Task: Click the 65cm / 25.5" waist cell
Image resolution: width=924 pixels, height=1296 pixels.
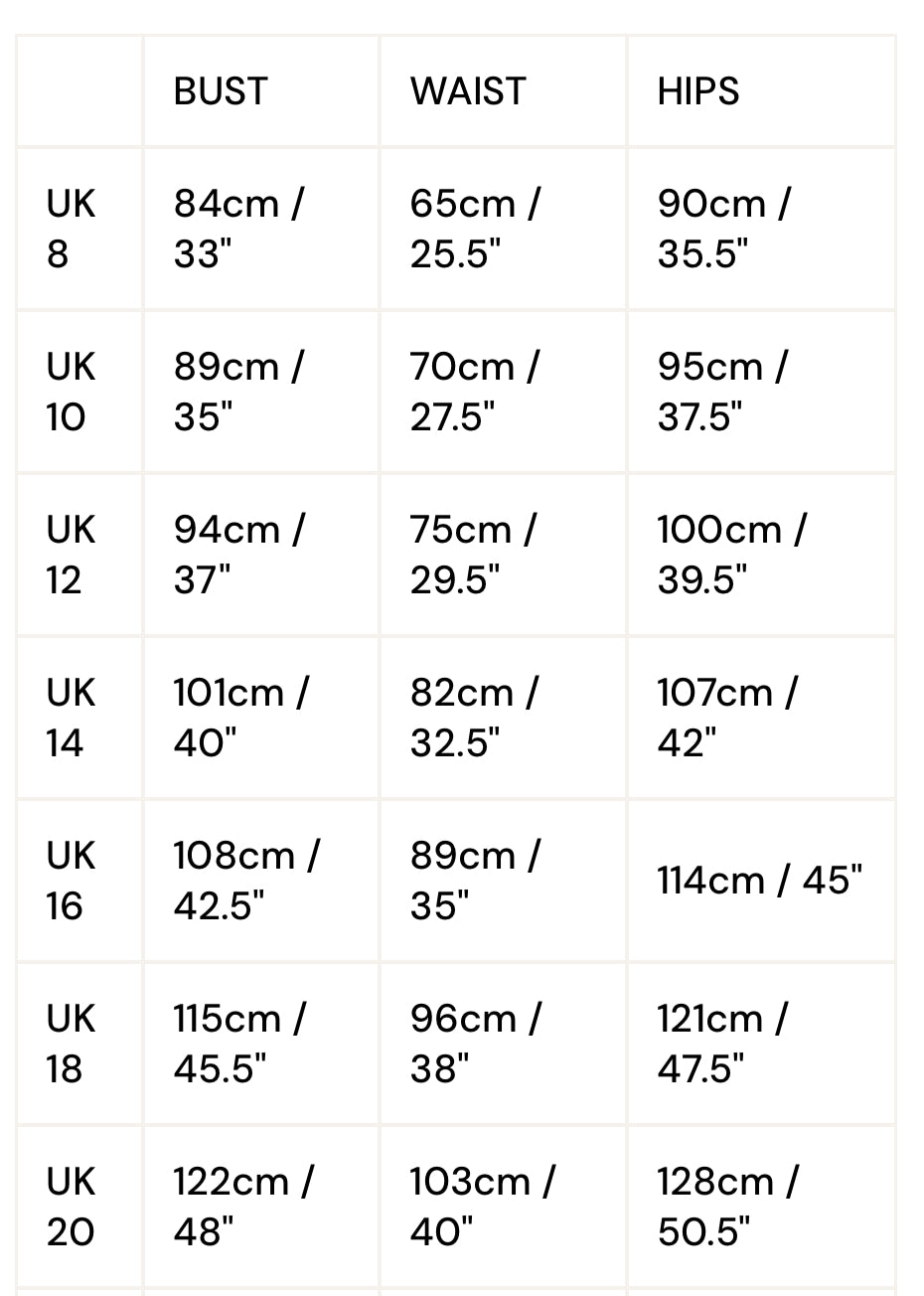Action: click(475, 229)
